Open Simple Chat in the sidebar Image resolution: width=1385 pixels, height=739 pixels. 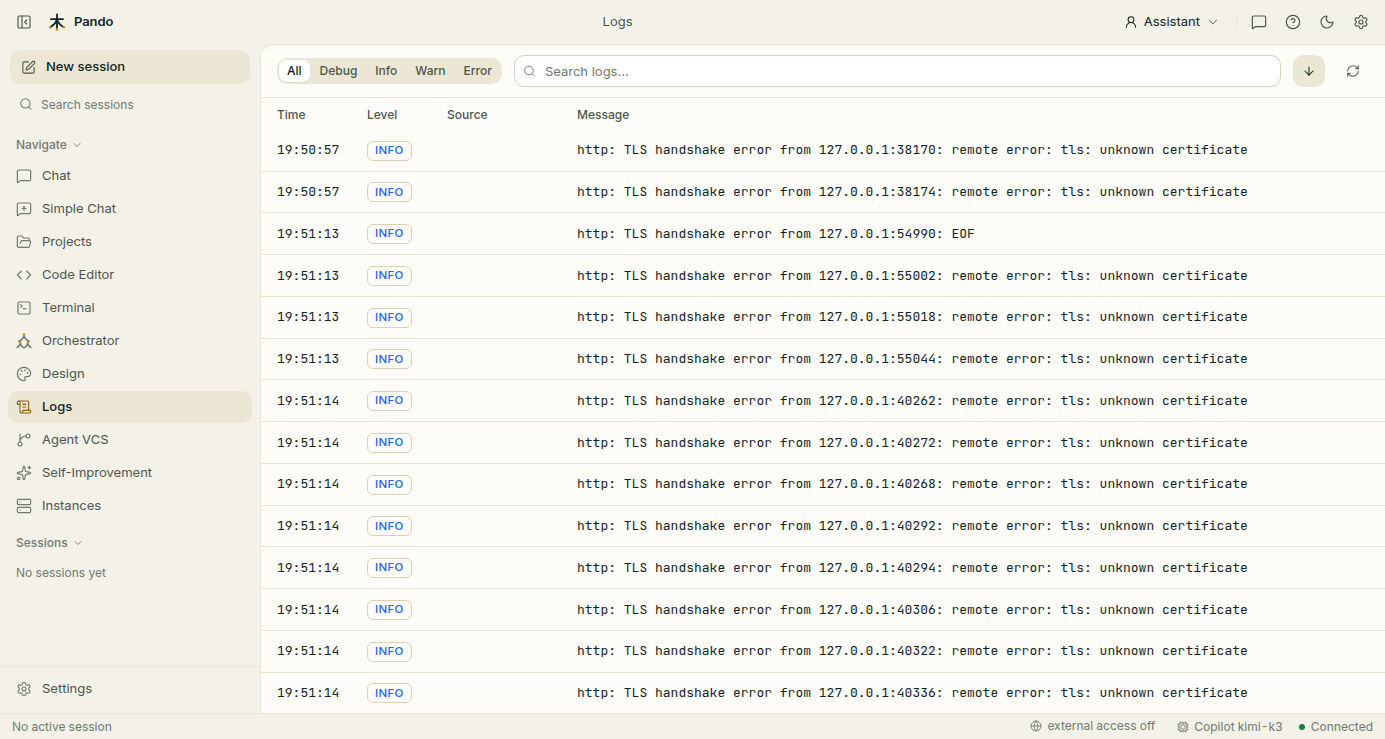click(130, 209)
